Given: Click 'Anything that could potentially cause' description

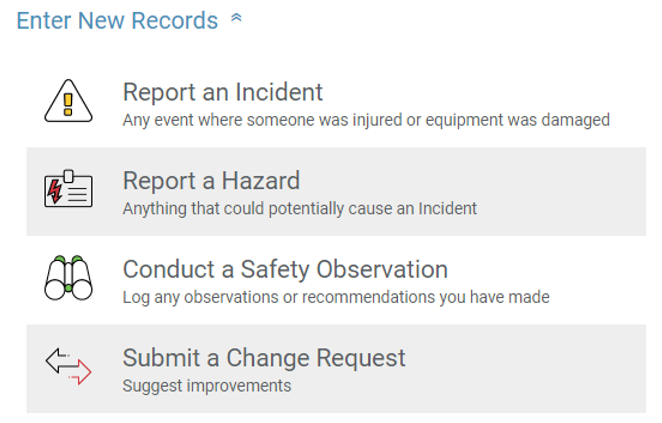Looking at the screenshot, I should pos(300,209).
